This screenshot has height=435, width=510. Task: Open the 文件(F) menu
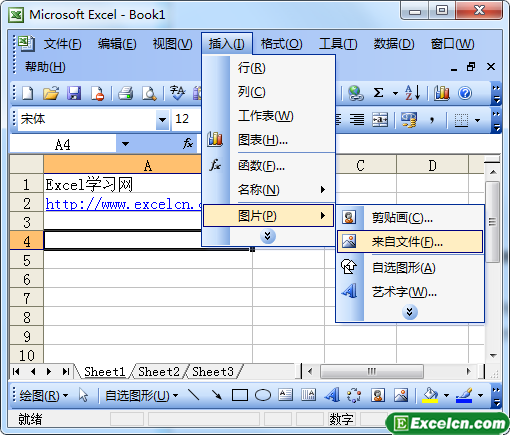(62, 44)
